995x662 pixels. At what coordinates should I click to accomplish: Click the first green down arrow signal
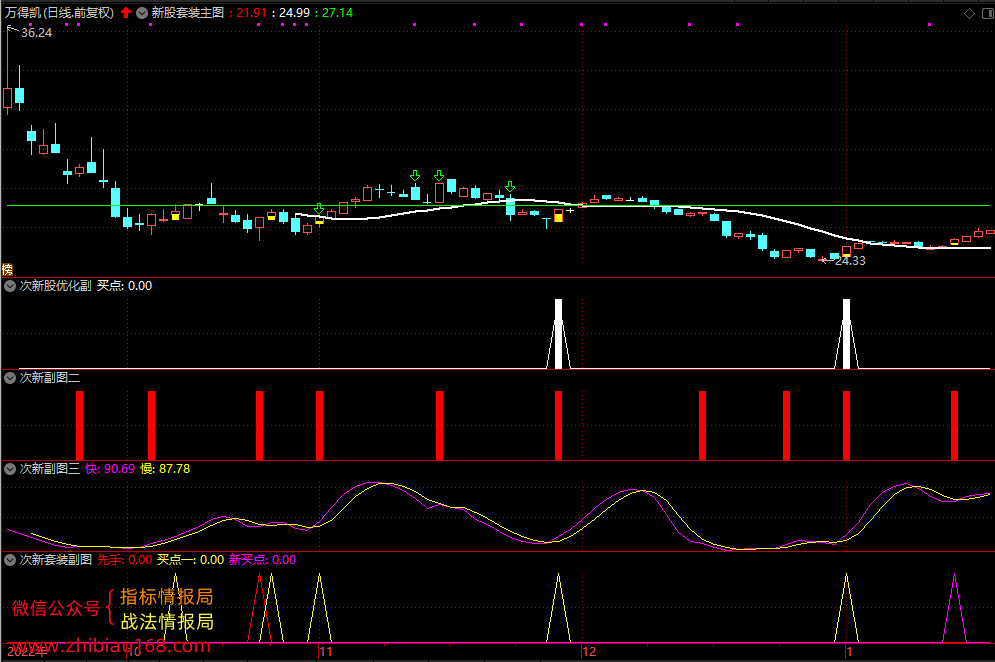pyautogui.click(x=319, y=209)
